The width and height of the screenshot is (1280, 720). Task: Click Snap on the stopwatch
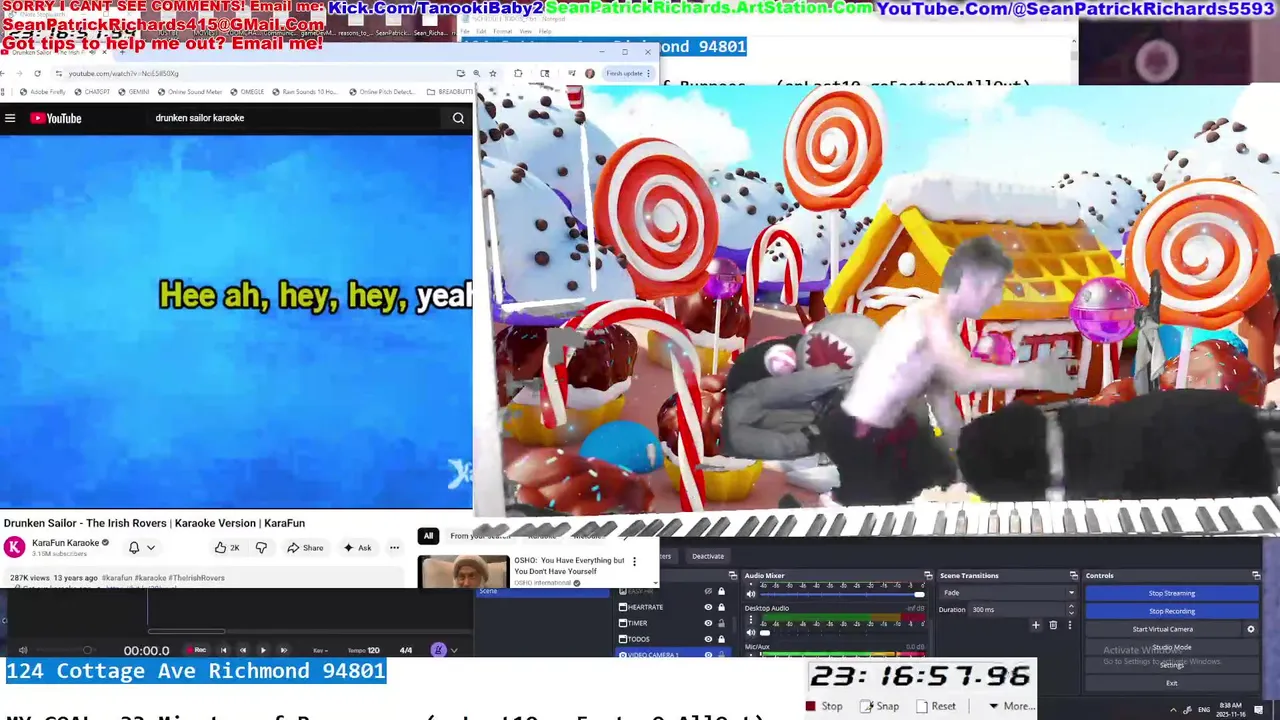(879, 706)
